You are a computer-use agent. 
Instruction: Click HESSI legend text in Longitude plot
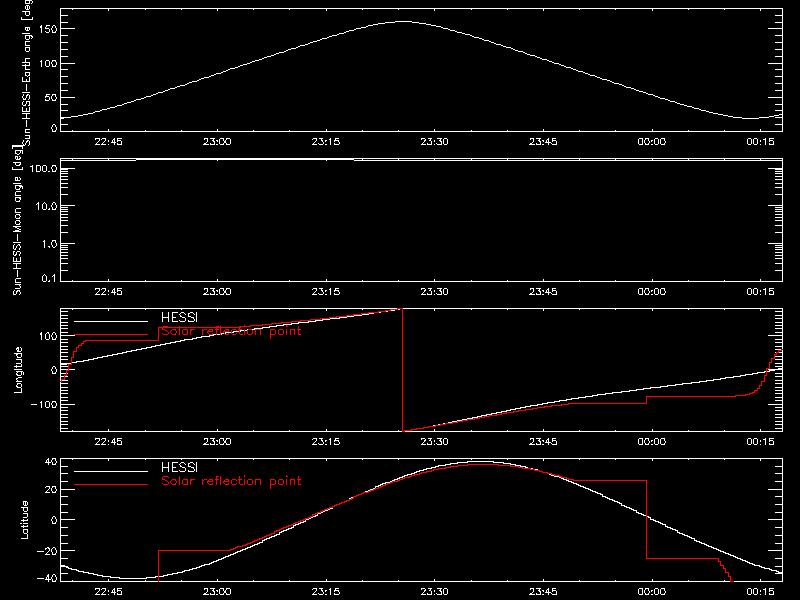coord(180,318)
